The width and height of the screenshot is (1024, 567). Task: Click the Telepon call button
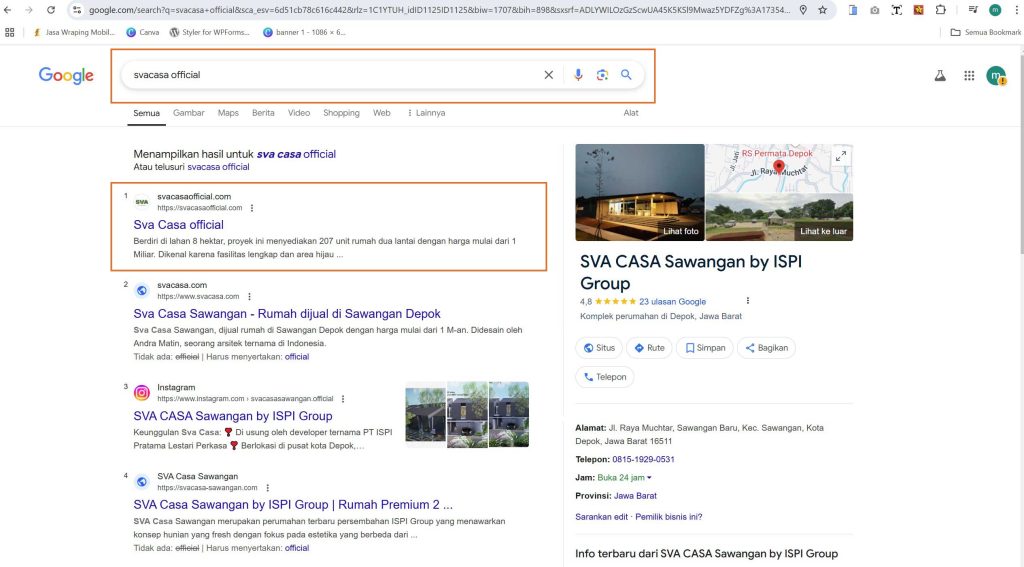coord(605,377)
